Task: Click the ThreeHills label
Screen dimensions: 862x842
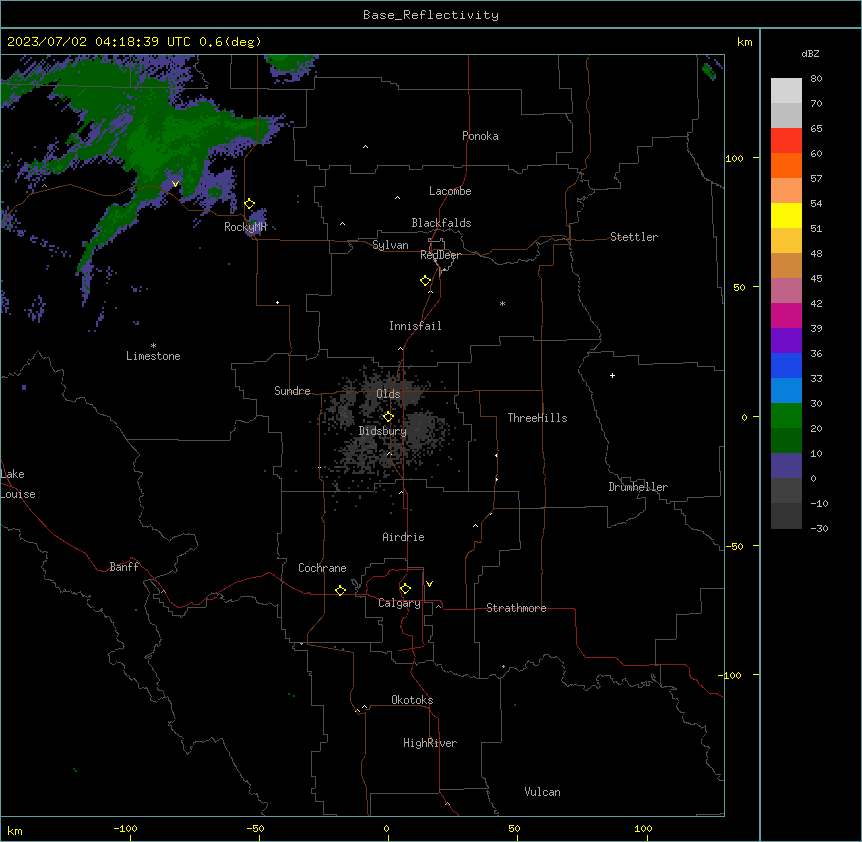Action: 537,418
